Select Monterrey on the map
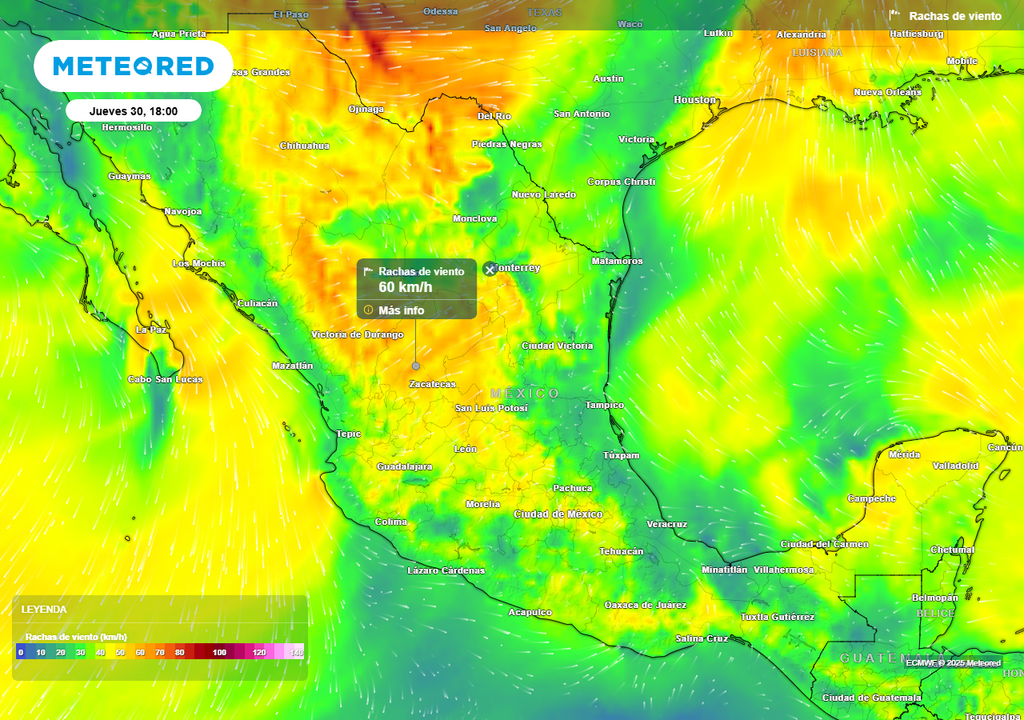The height and width of the screenshot is (720, 1024). [x=524, y=267]
